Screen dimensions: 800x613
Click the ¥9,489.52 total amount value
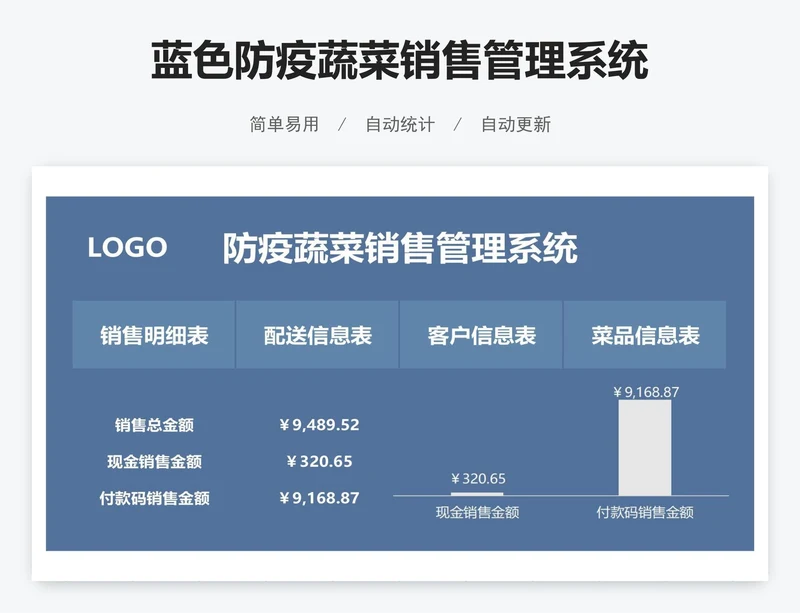(319, 425)
